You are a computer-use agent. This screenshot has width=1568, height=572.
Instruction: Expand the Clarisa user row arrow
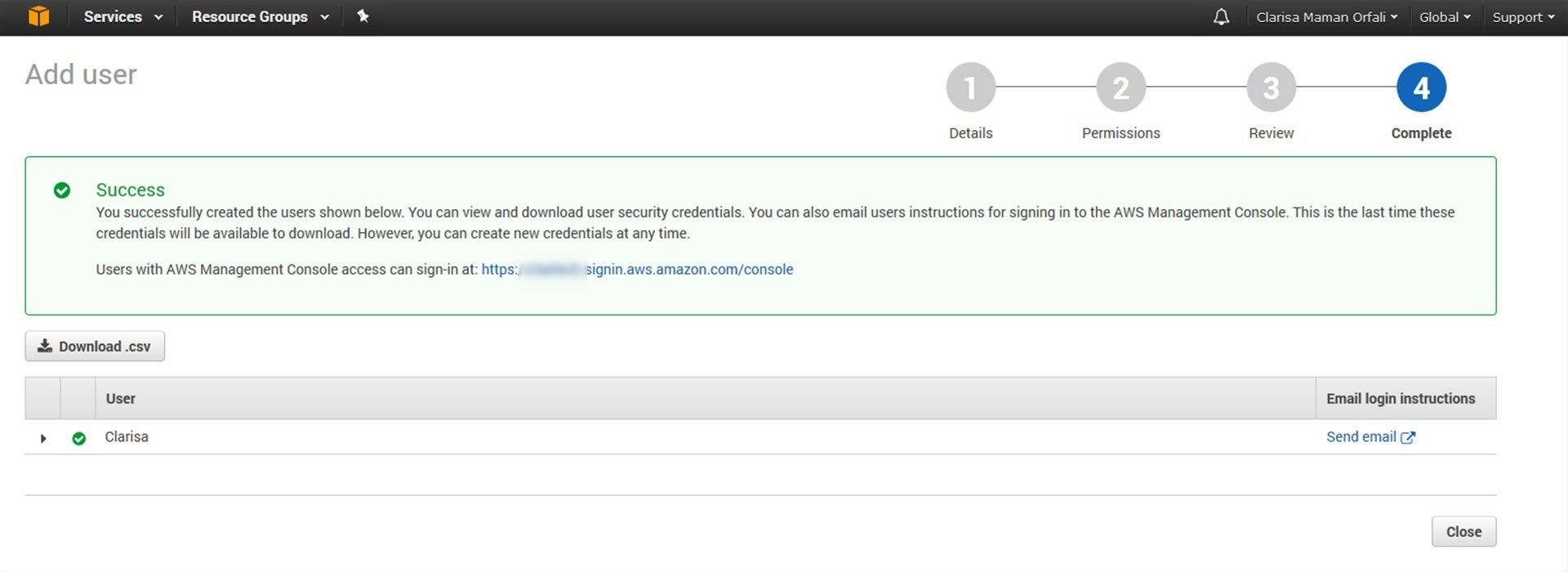tap(43, 439)
